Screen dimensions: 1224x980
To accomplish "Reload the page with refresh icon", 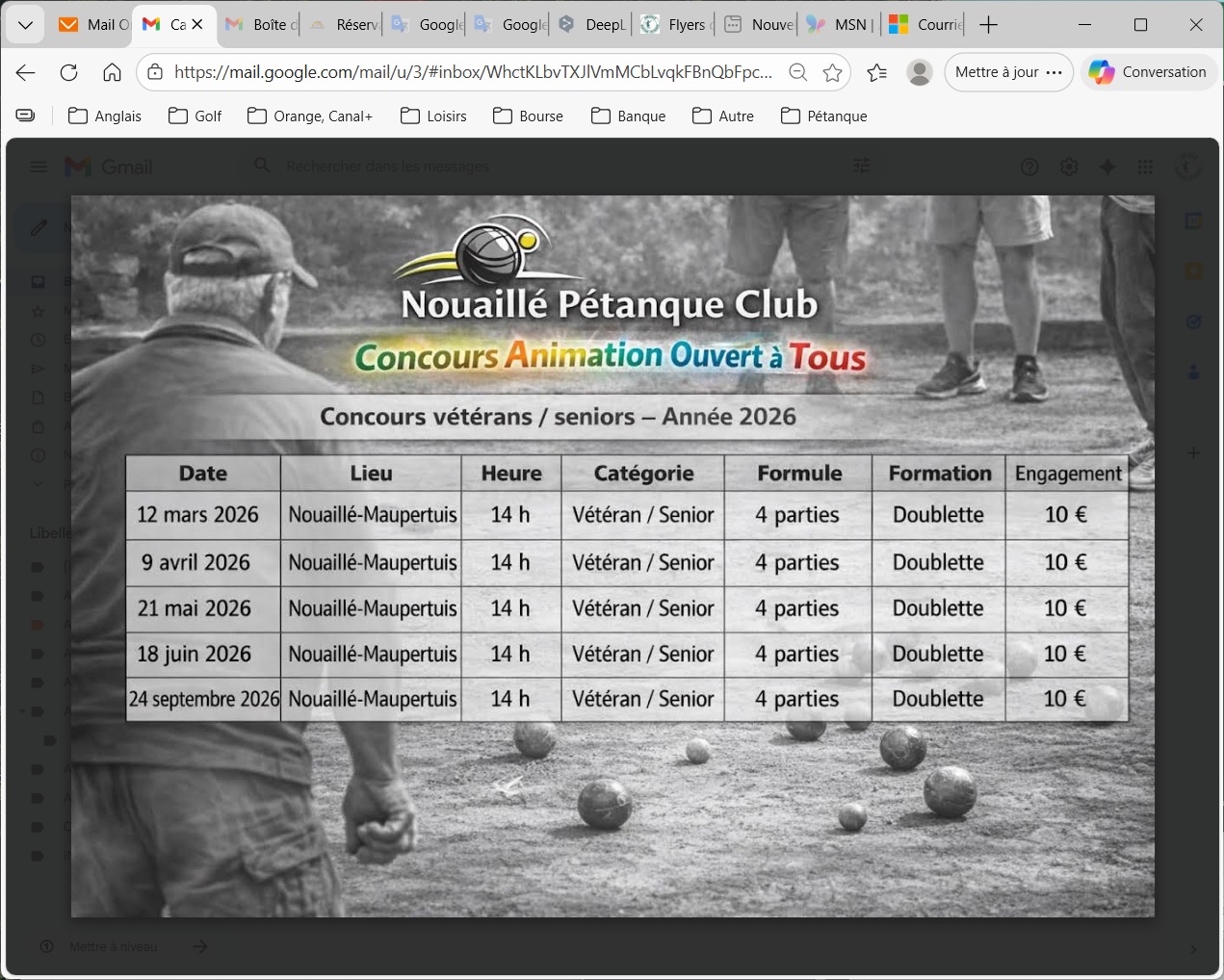I will point(69,72).
